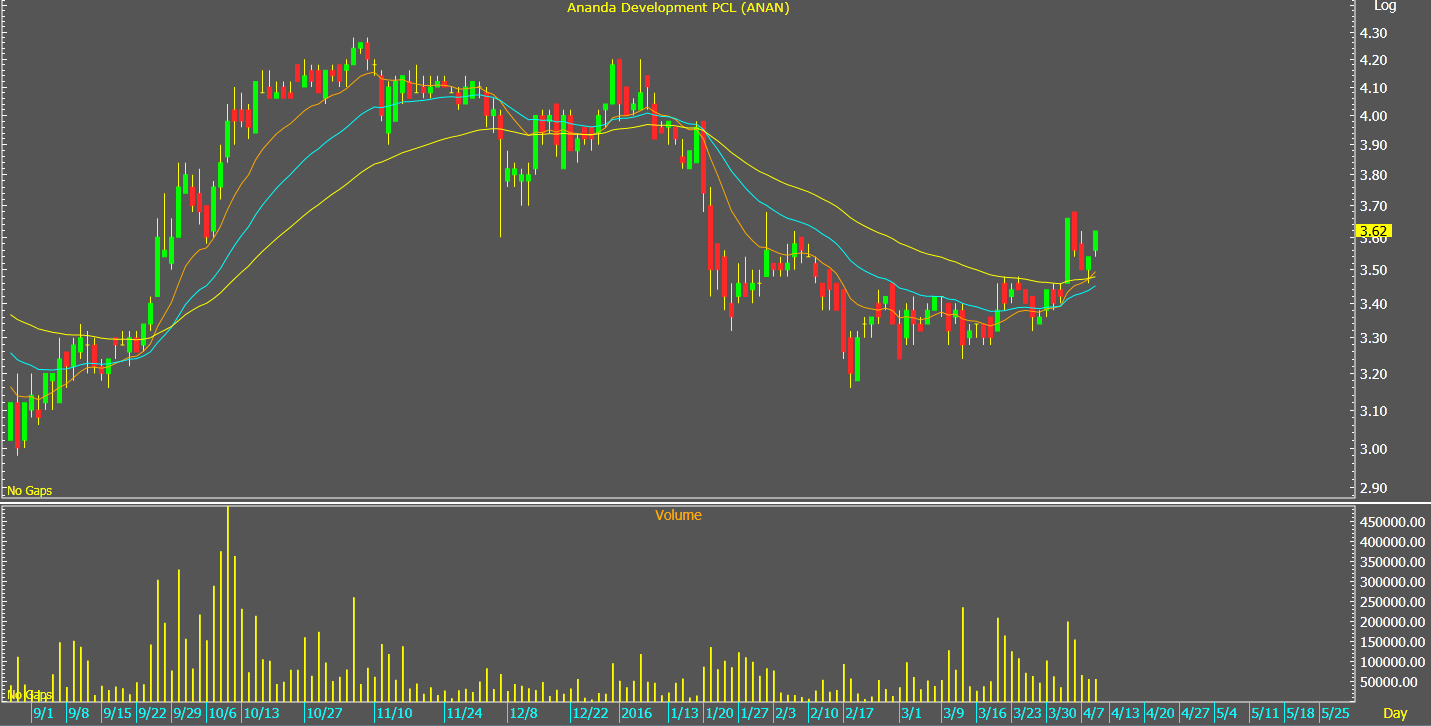1431x726 pixels.
Task: Select the 11/24 date on time axis
Action: [x=464, y=714]
